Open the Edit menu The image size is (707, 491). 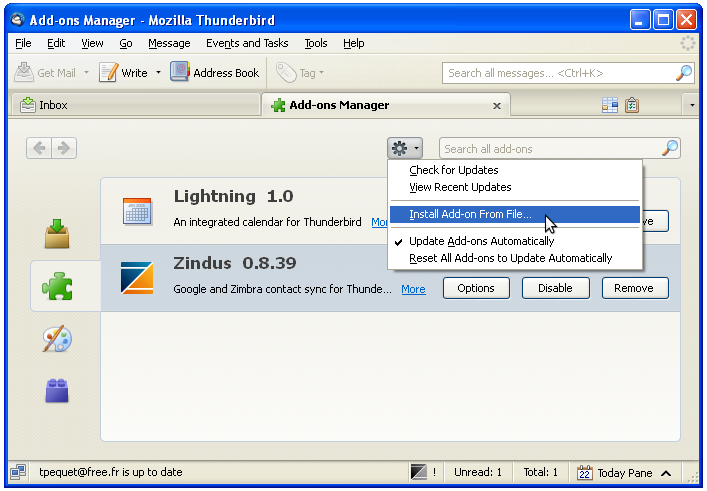(x=56, y=43)
